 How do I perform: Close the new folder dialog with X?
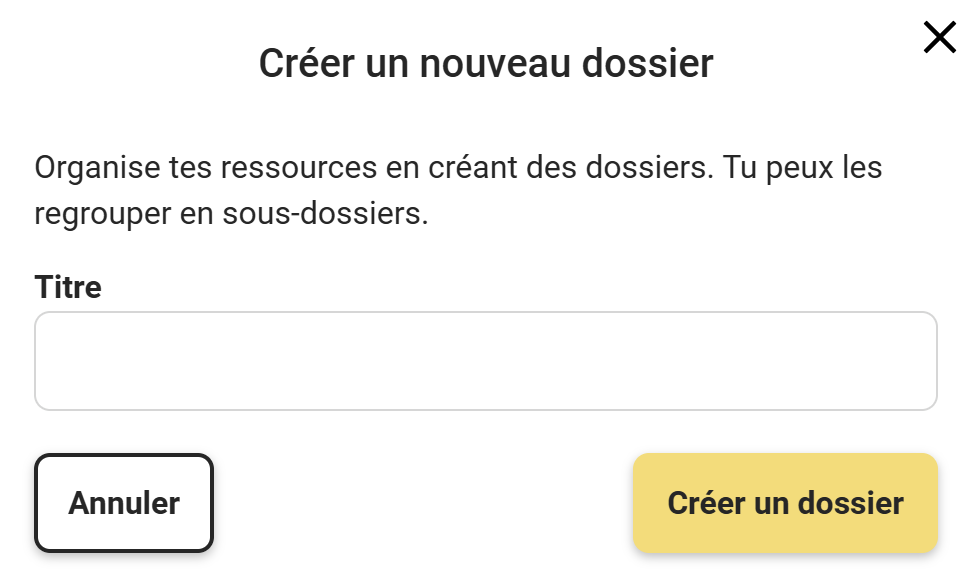click(939, 38)
